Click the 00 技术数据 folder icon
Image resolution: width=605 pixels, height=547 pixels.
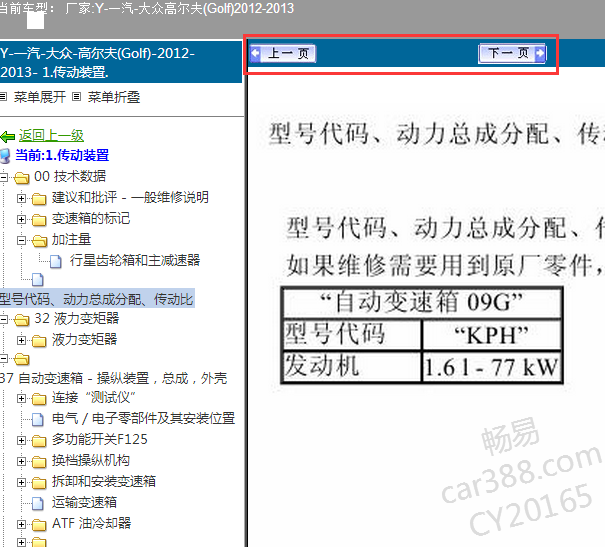tap(22, 177)
